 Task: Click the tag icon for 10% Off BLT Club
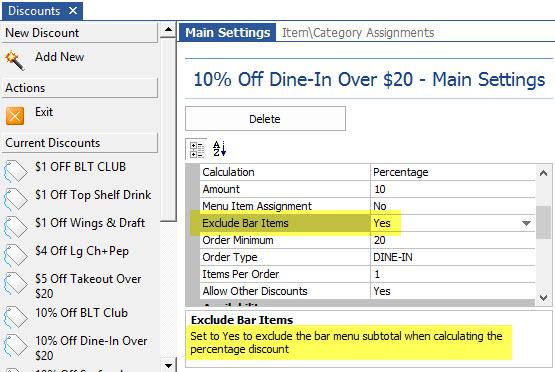click(x=15, y=317)
